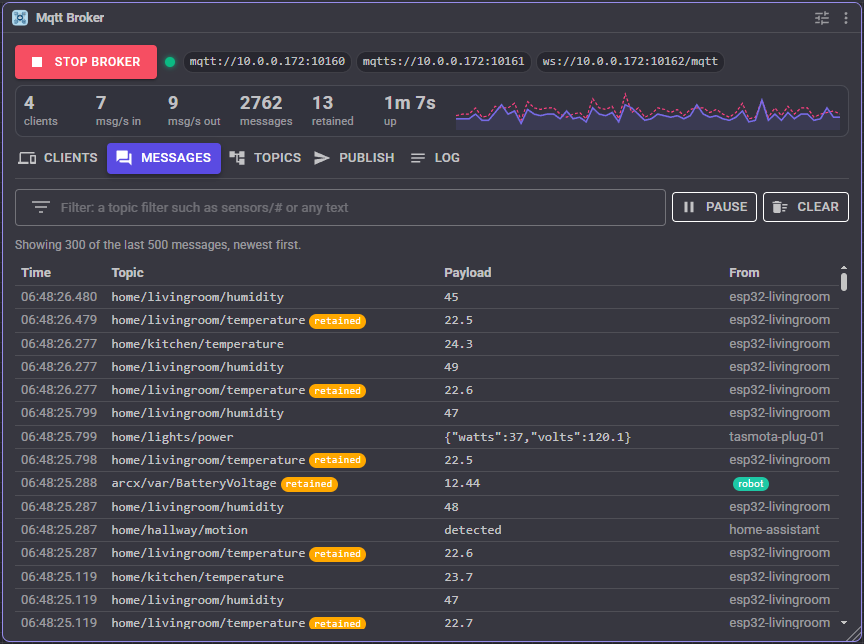Pause the message stream
864x644 pixels.
pyautogui.click(x=714, y=207)
